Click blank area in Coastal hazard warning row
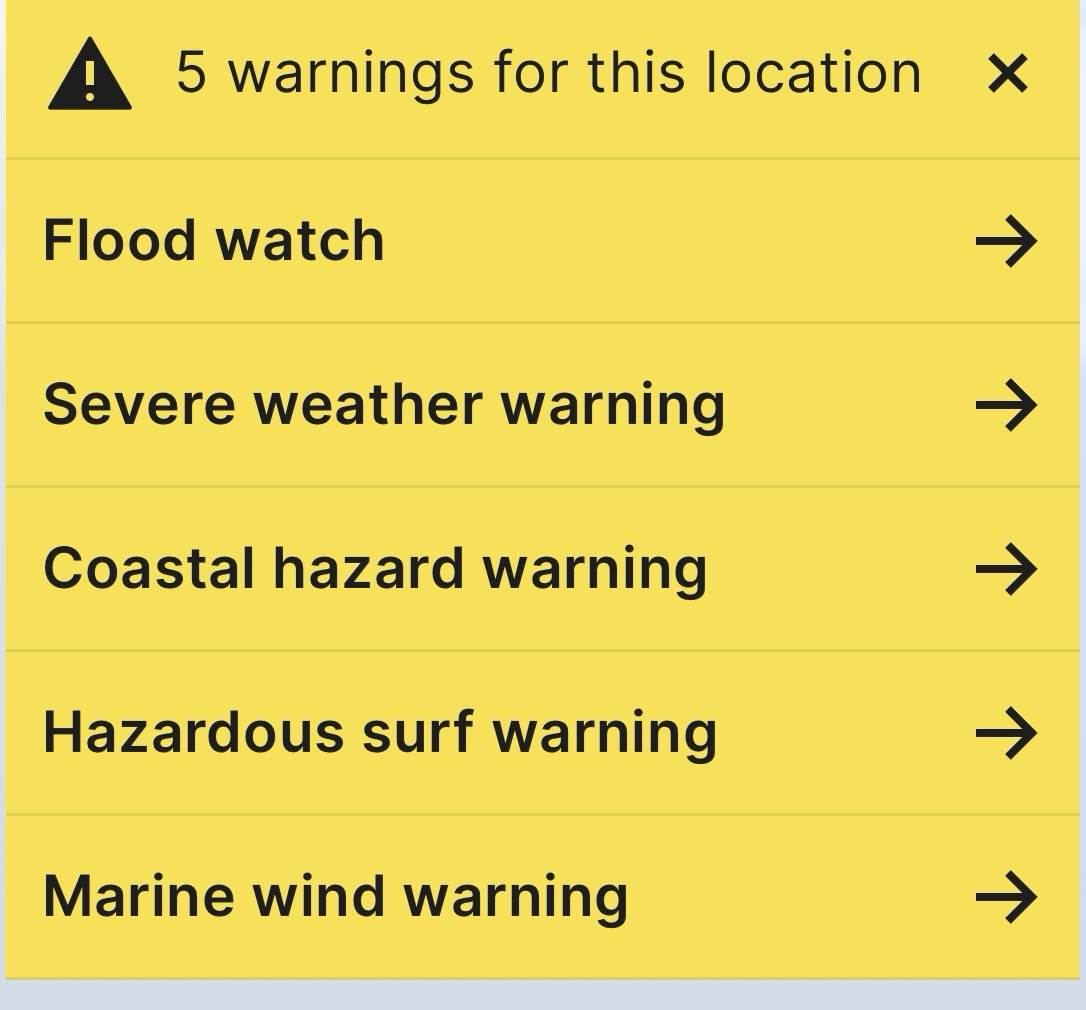 [x=839, y=569]
